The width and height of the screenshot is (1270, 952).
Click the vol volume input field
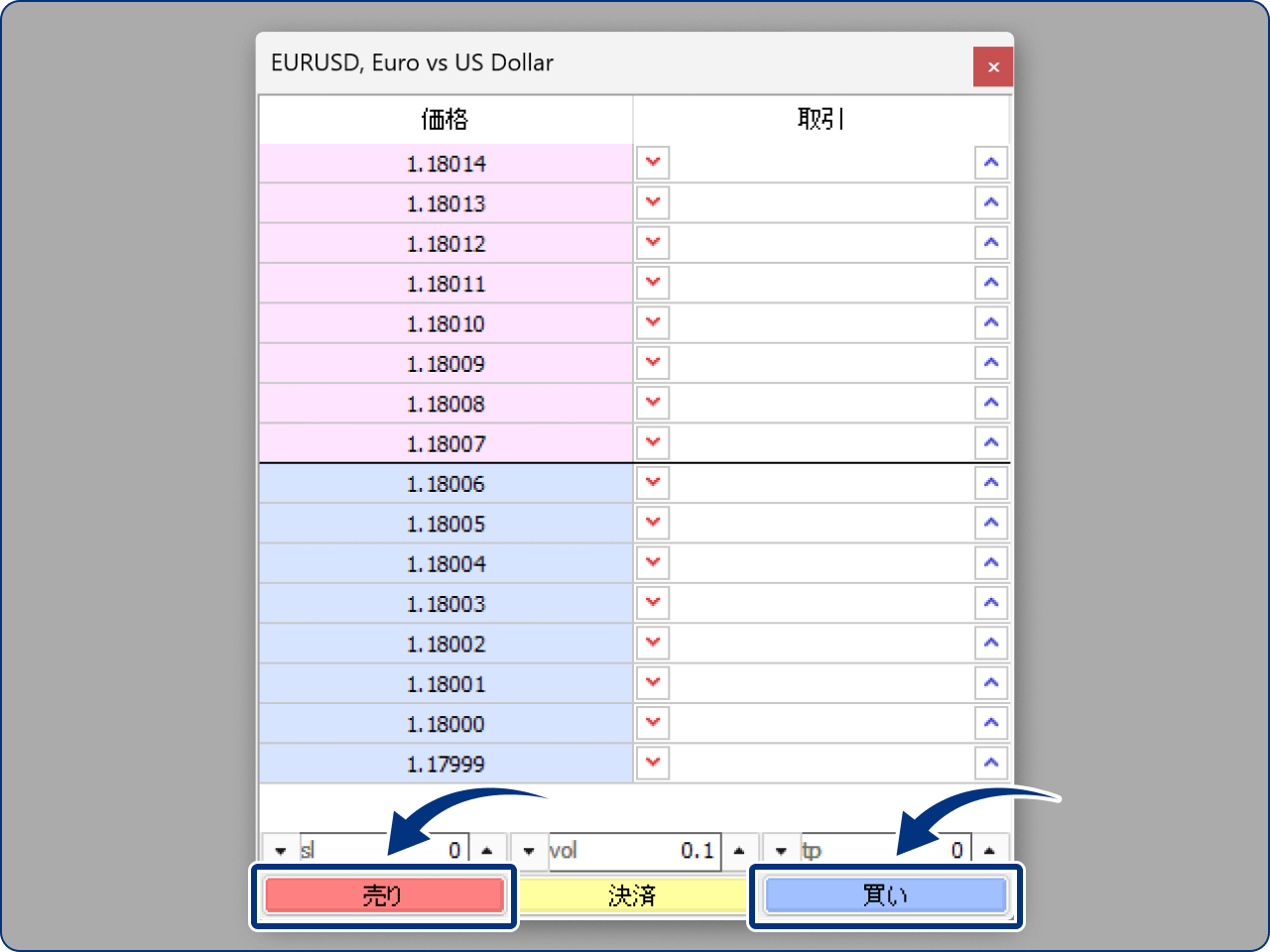[635, 851]
